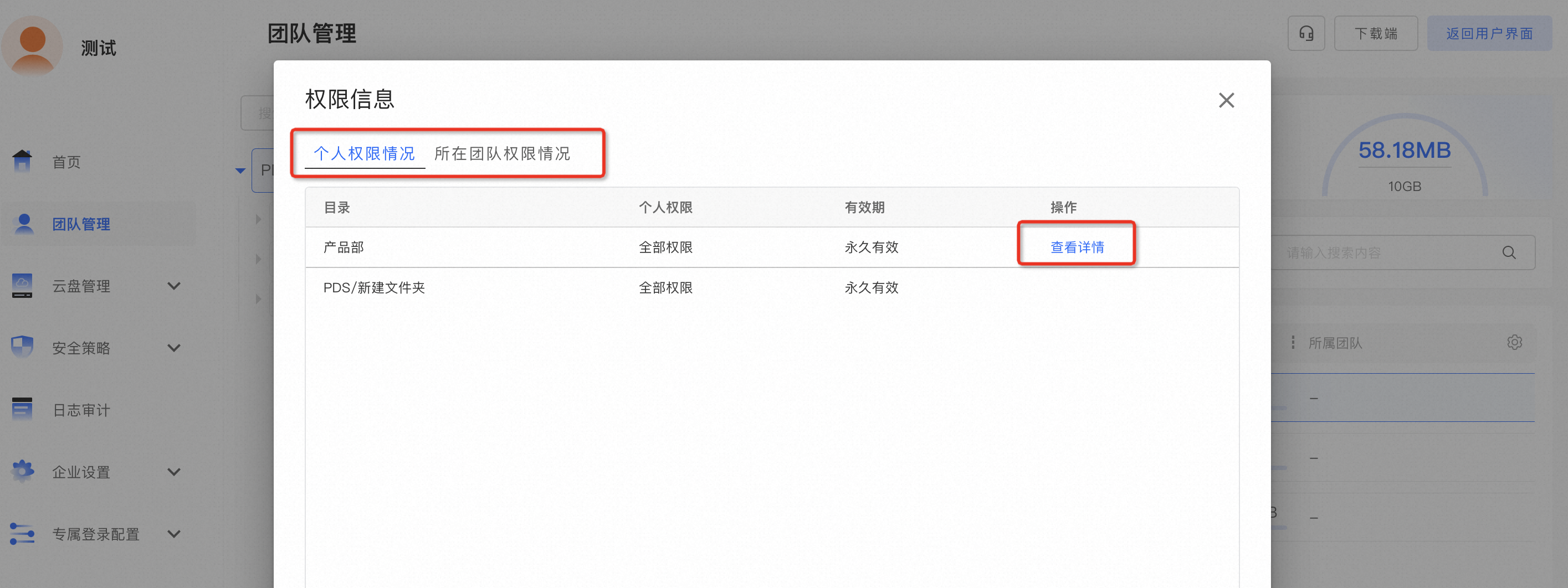Expand the 专属登录配置 submenu chevron
This screenshot has height=588, width=1568.
point(174,534)
